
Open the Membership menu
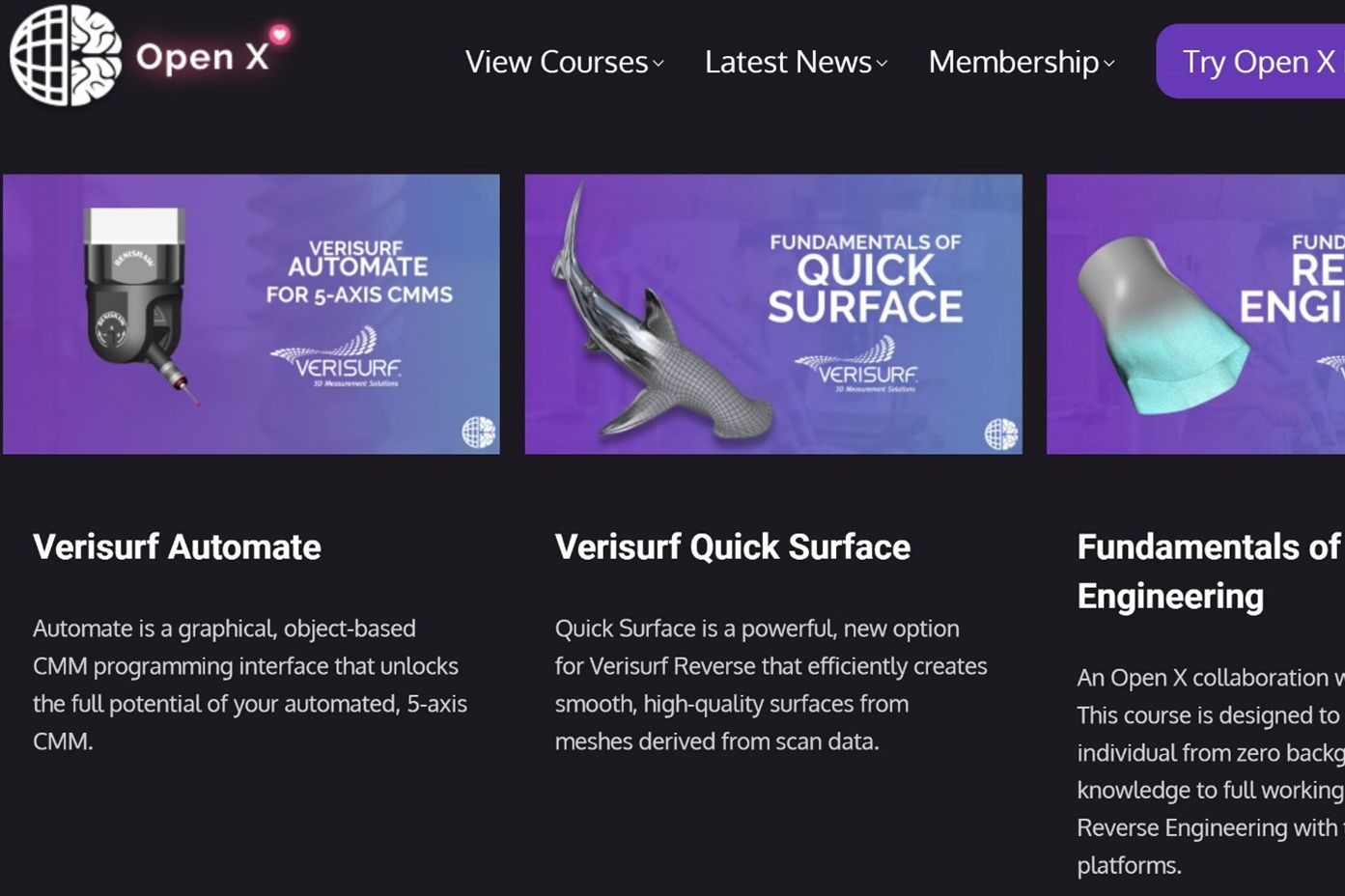(1013, 62)
